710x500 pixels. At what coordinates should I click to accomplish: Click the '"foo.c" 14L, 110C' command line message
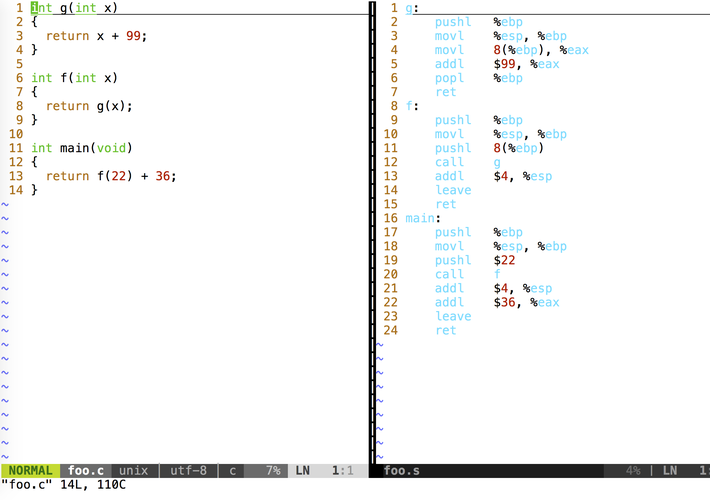tap(64, 486)
